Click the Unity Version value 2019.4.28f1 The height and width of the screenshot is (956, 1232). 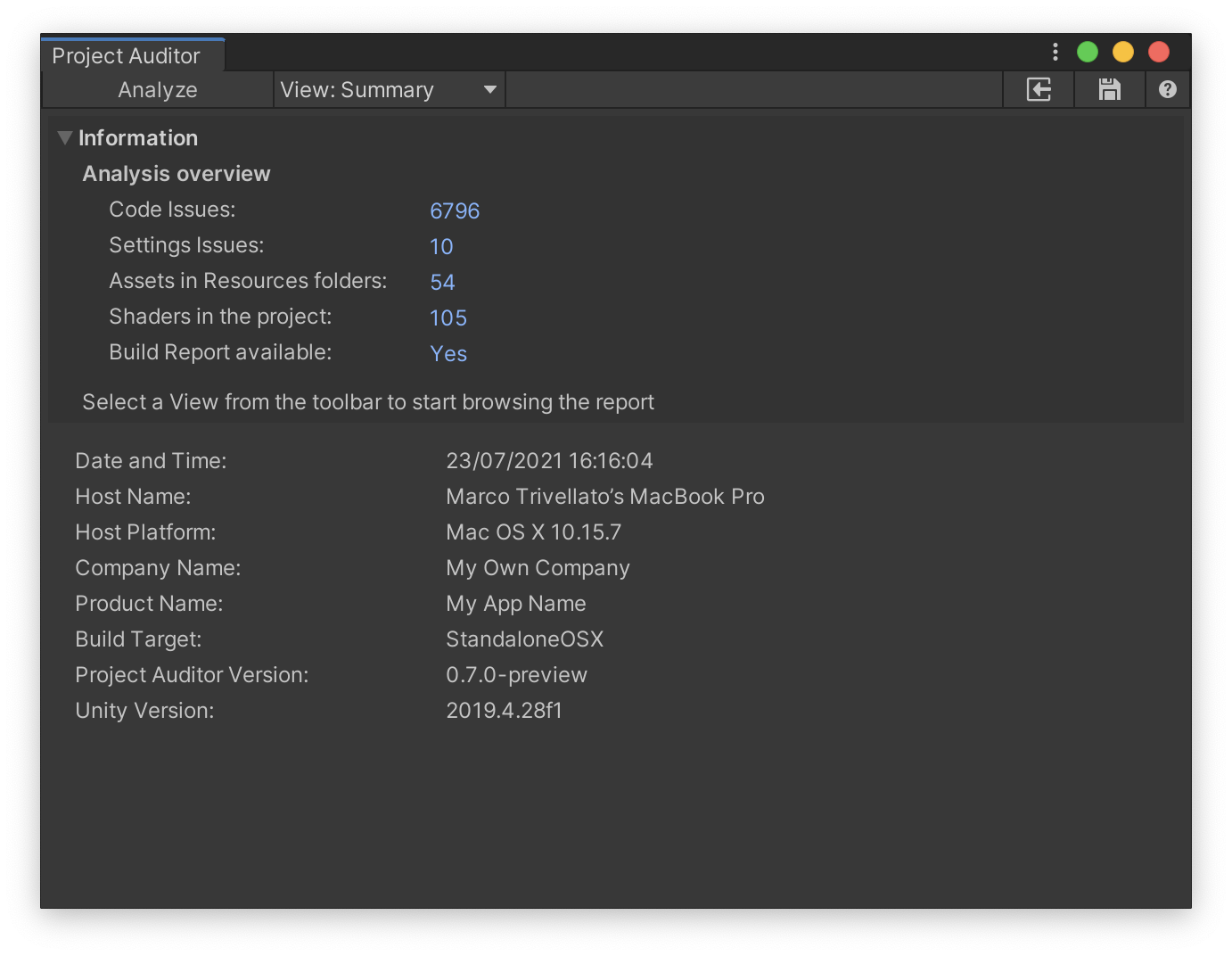(504, 711)
